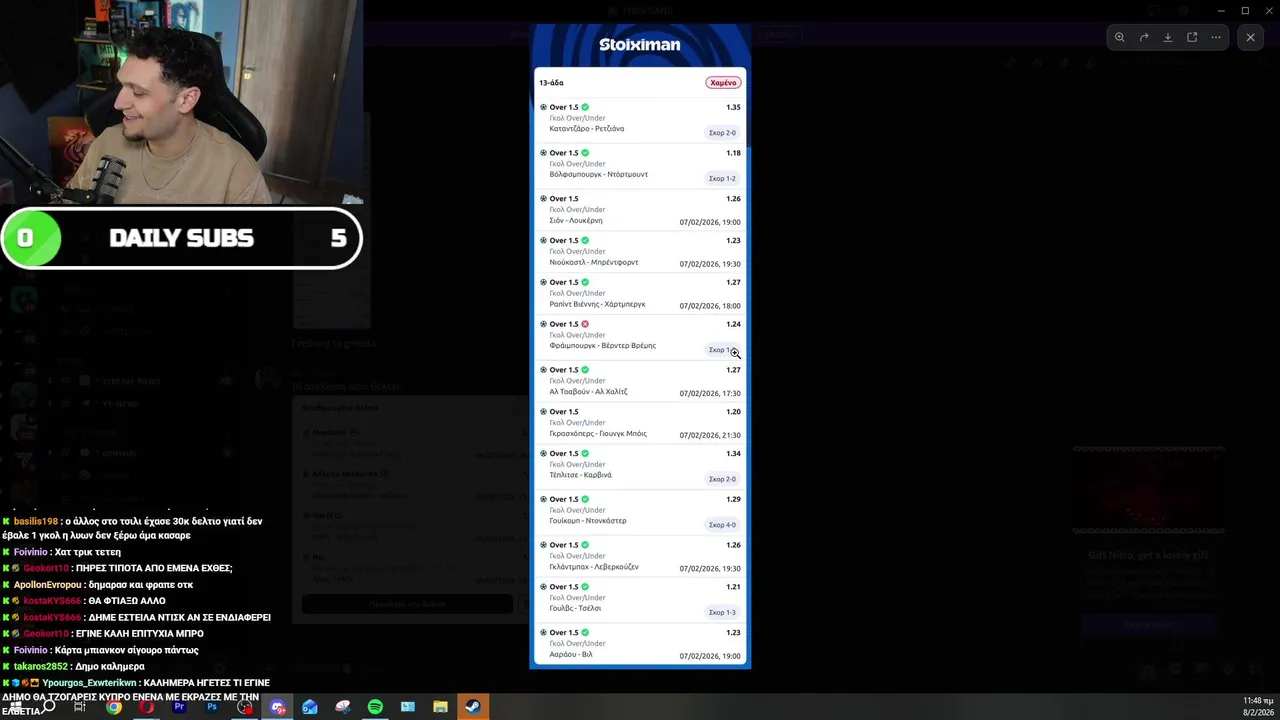Click the green check icon on the Τέπλιτσε row
Image resolution: width=1280 pixels, height=720 pixels.
coord(585,453)
